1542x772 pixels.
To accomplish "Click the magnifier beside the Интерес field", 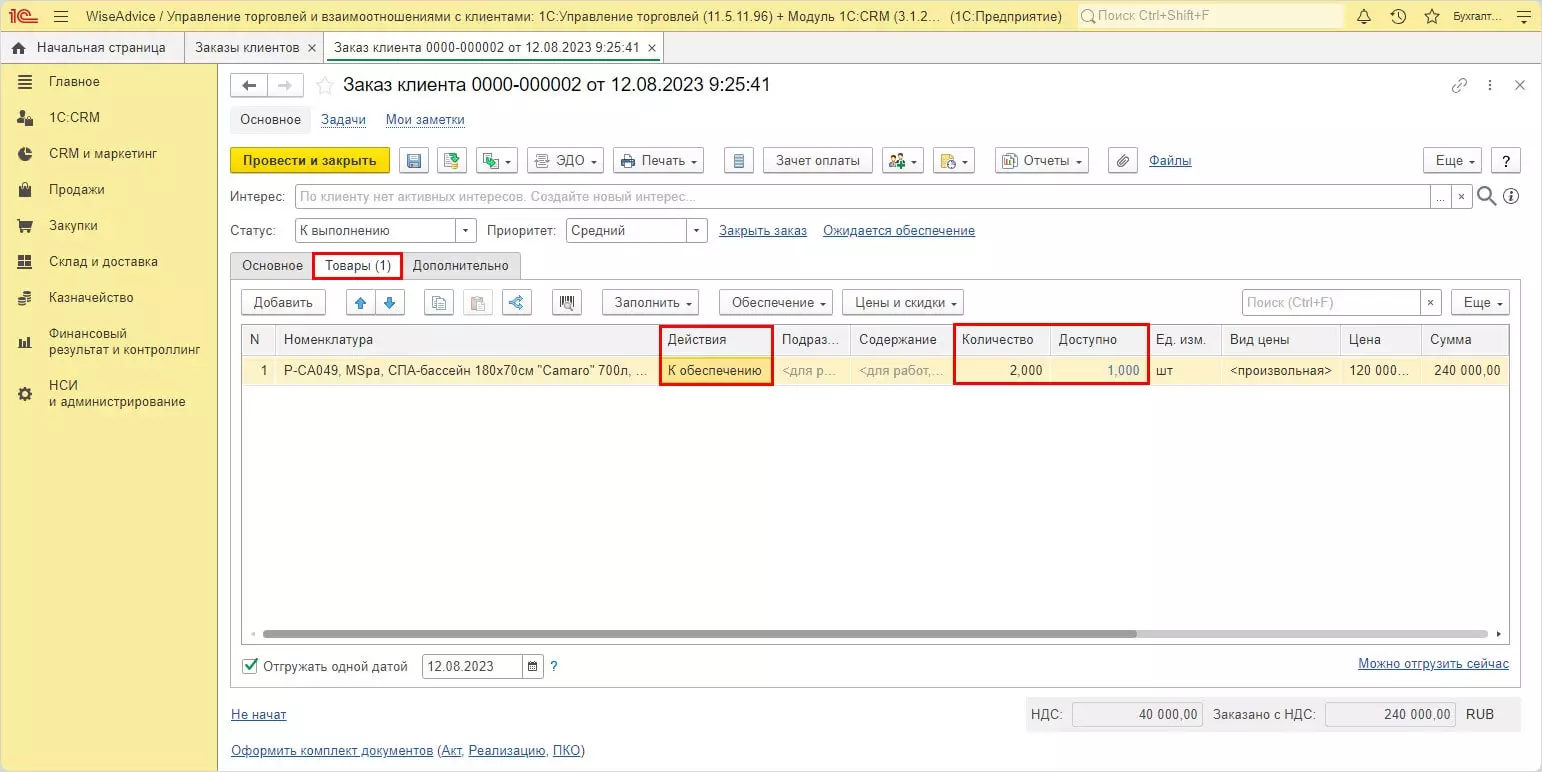I will [1487, 196].
